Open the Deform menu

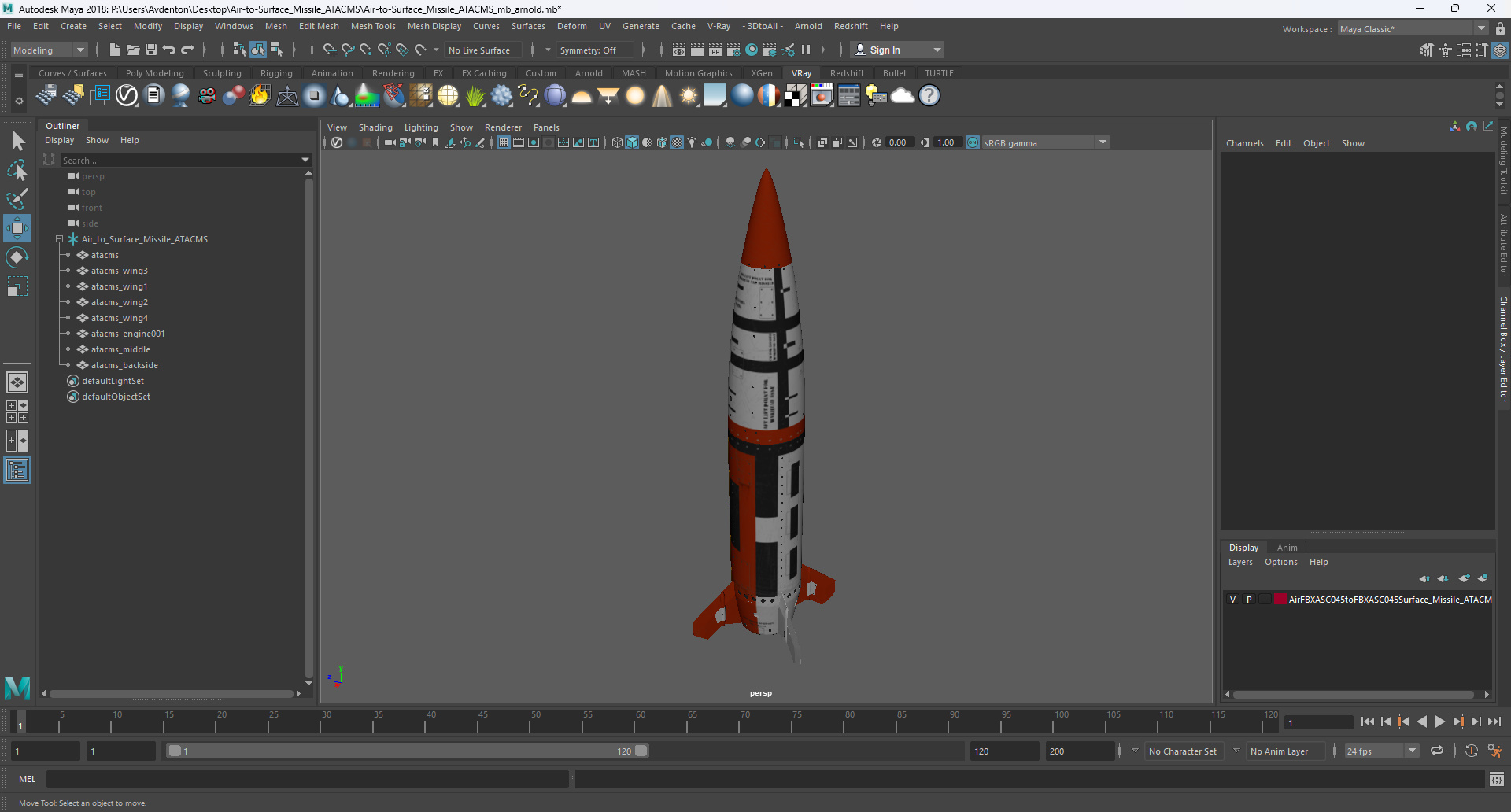click(x=571, y=26)
